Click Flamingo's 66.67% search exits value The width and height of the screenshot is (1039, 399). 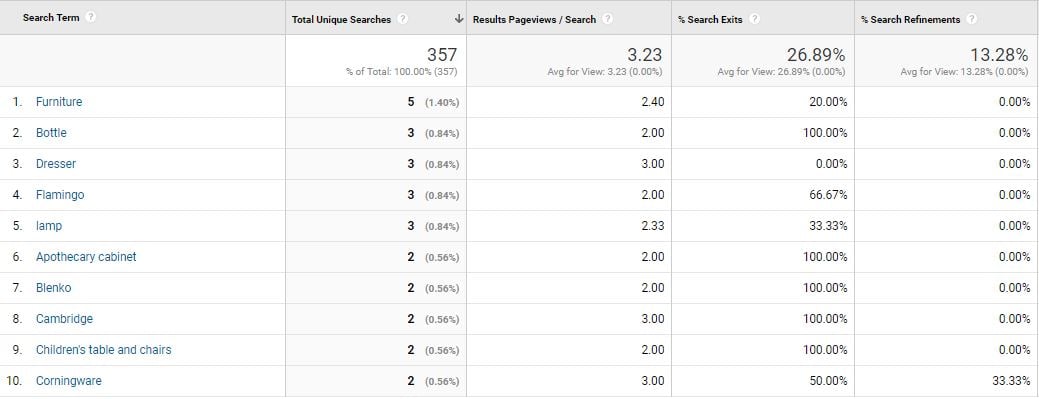point(828,195)
